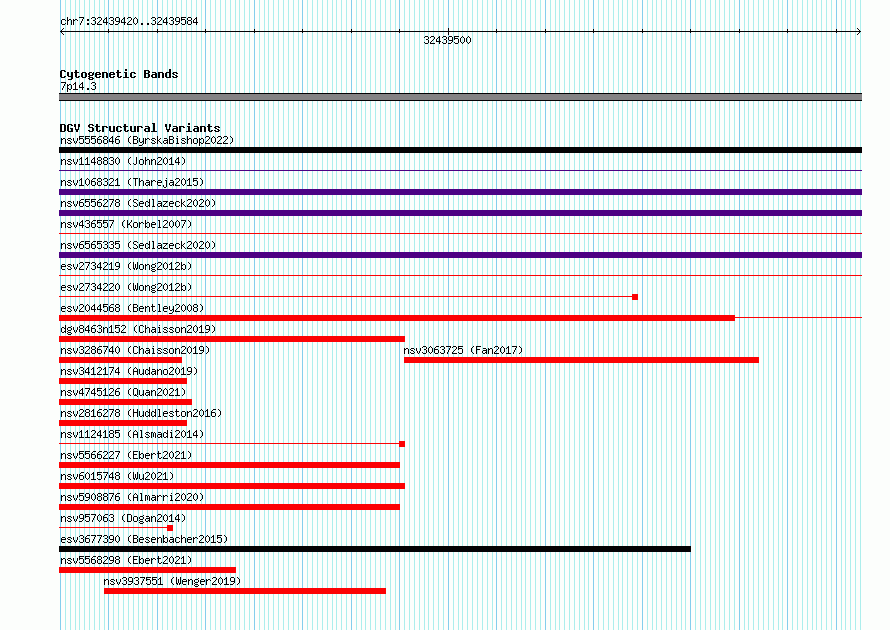This screenshot has height=630, width=890.
Task: Click the red end square of nsv1124185
Action: [x=402, y=444]
